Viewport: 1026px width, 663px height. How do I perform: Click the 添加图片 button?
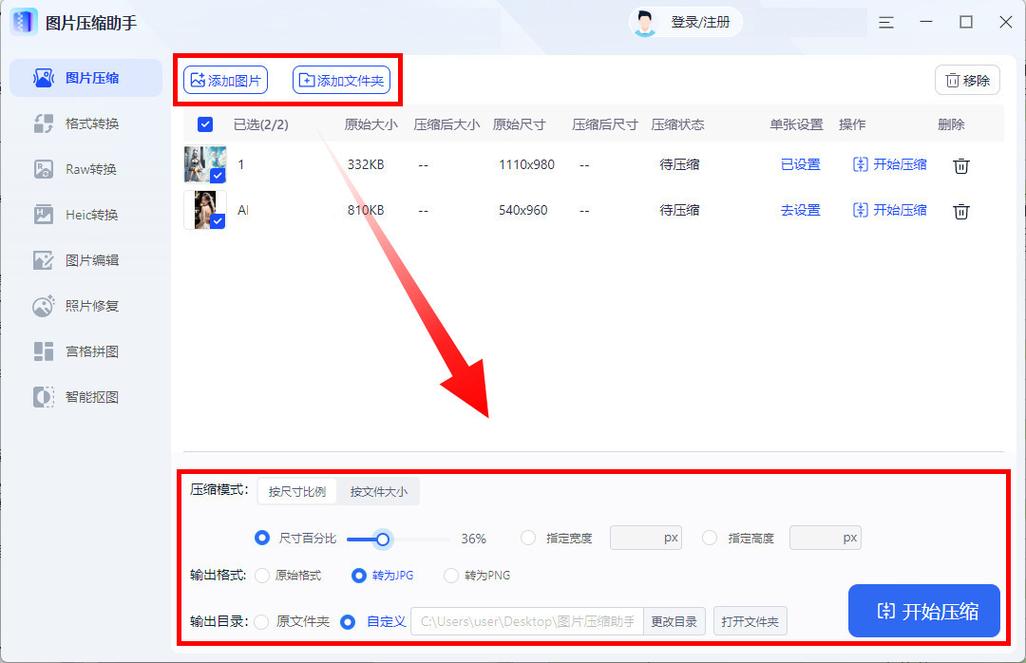[x=226, y=80]
